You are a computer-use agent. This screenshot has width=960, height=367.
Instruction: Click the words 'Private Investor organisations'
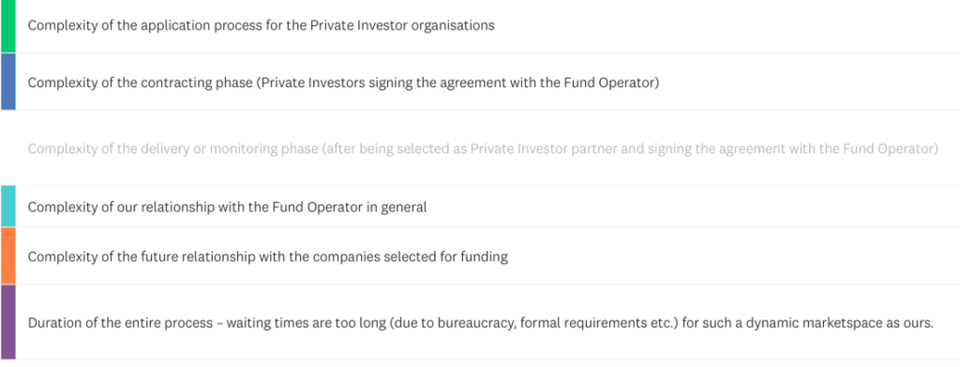coord(402,26)
